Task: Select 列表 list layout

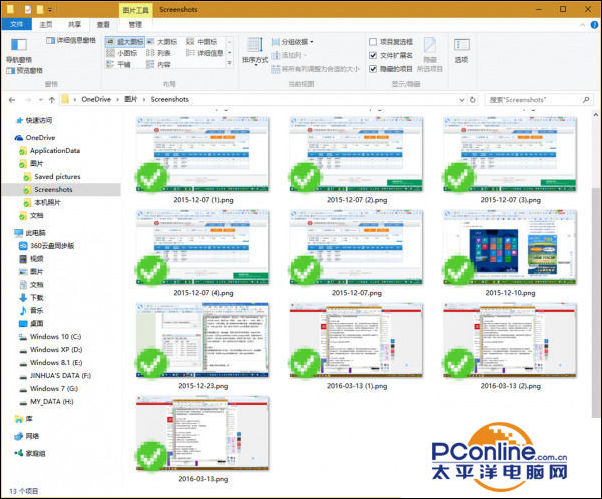Action: (x=159, y=53)
